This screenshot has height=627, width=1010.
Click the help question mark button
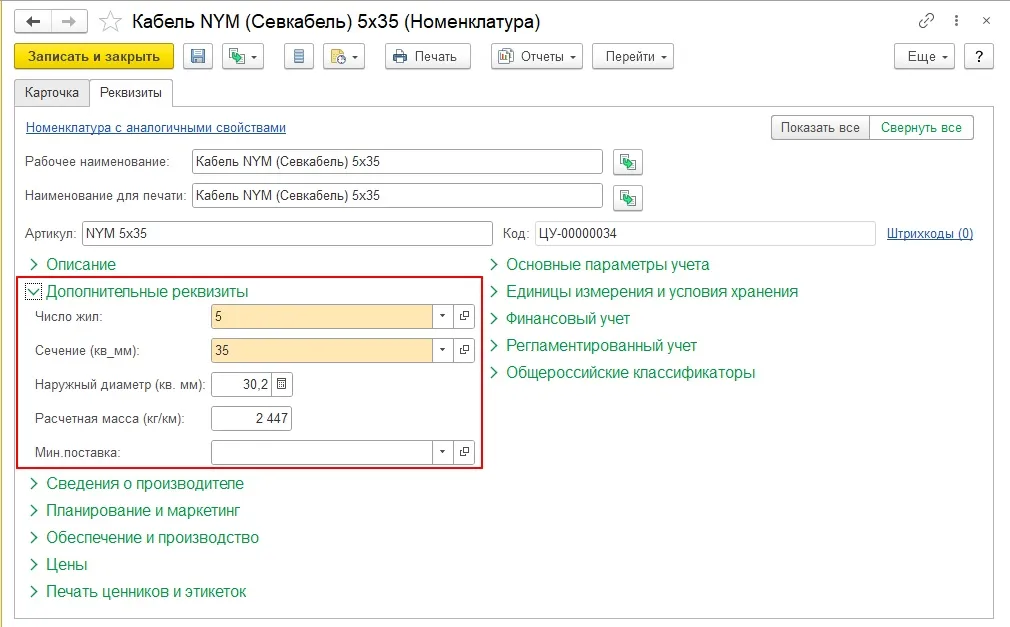tap(978, 57)
